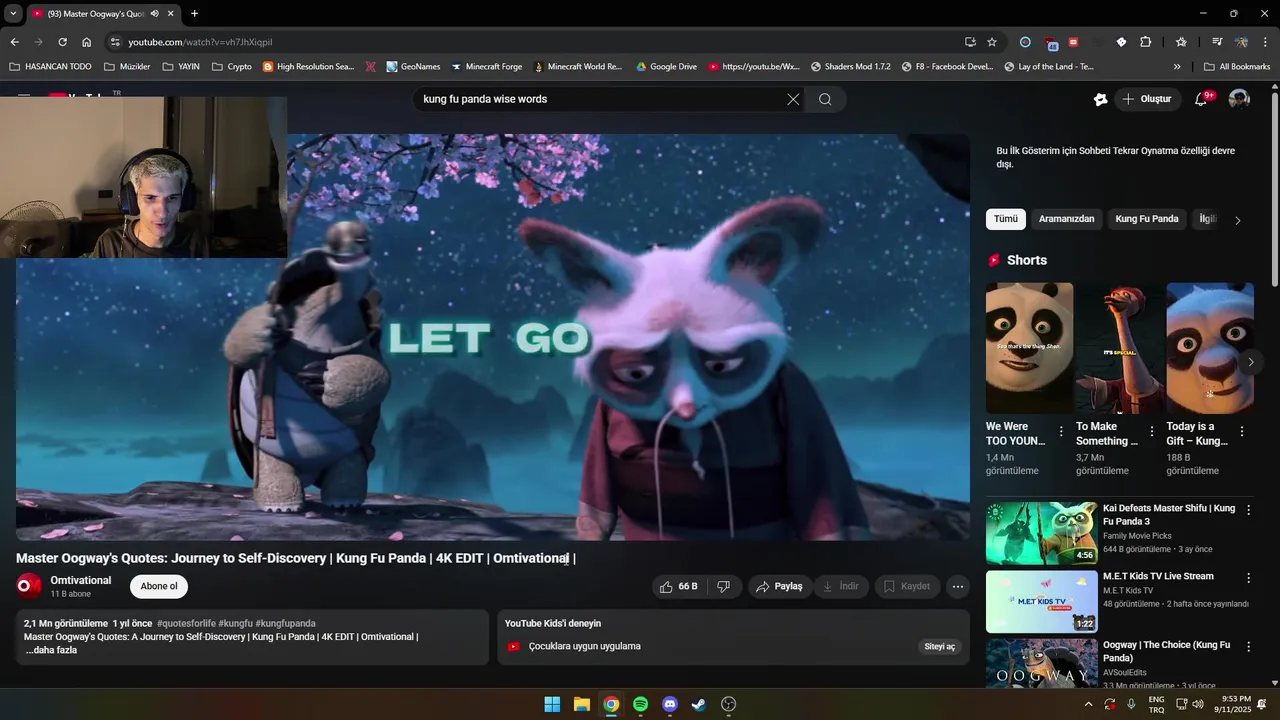Expand description with ...daha fazla
Image resolution: width=1280 pixels, height=720 pixels.
51,650
